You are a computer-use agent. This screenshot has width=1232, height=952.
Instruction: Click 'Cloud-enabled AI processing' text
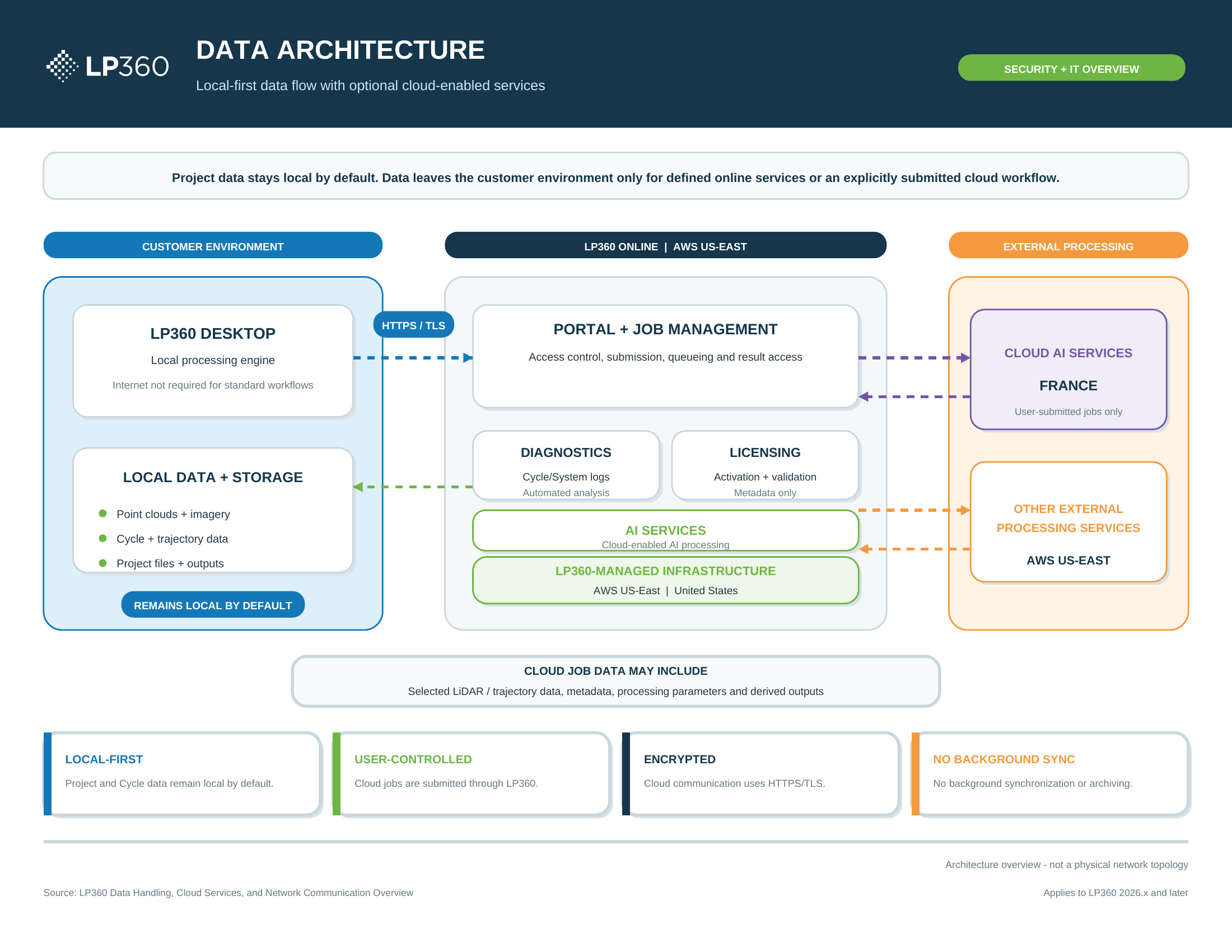tap(665, 544)
